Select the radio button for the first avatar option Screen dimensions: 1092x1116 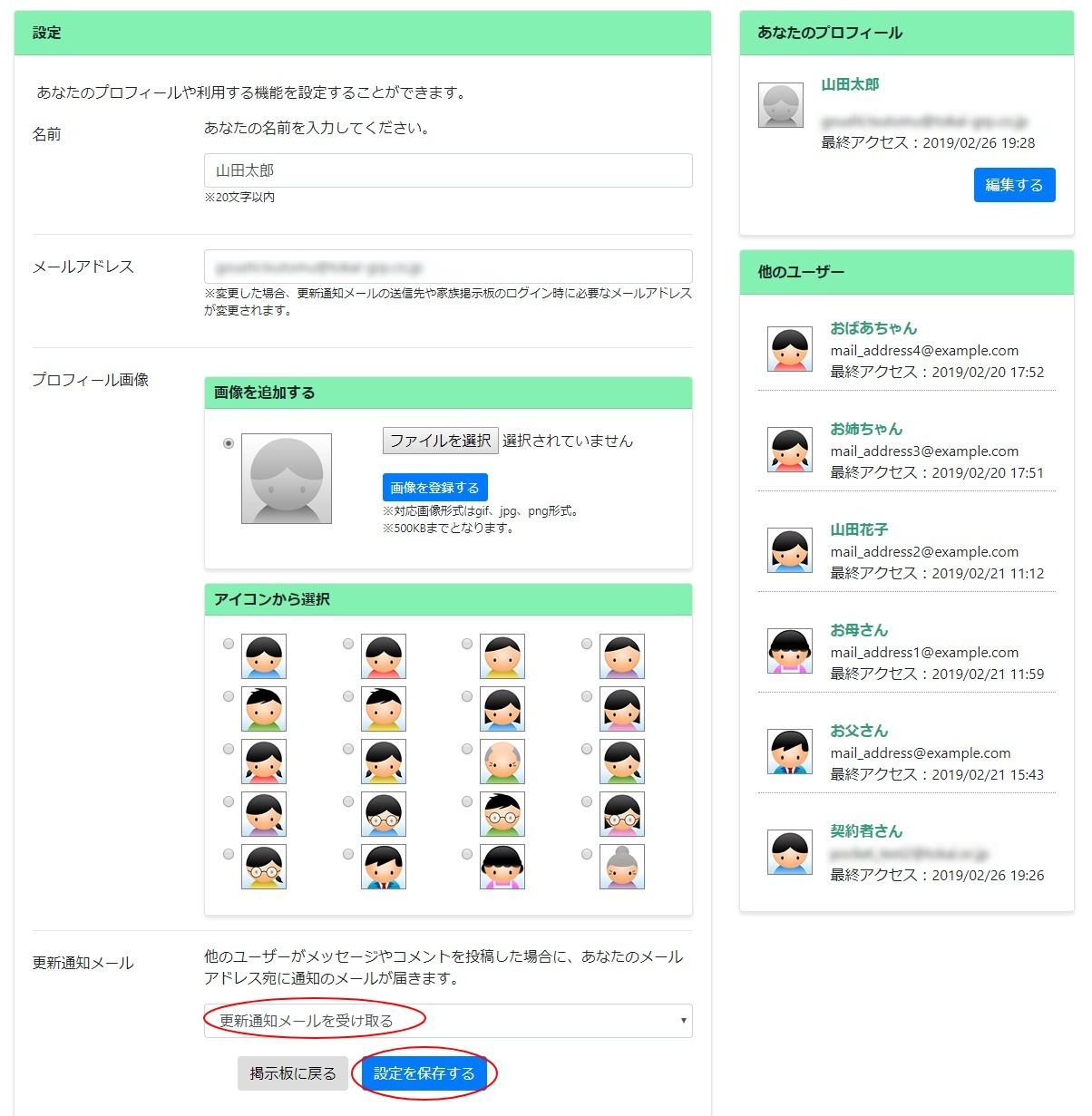[229, 644]
